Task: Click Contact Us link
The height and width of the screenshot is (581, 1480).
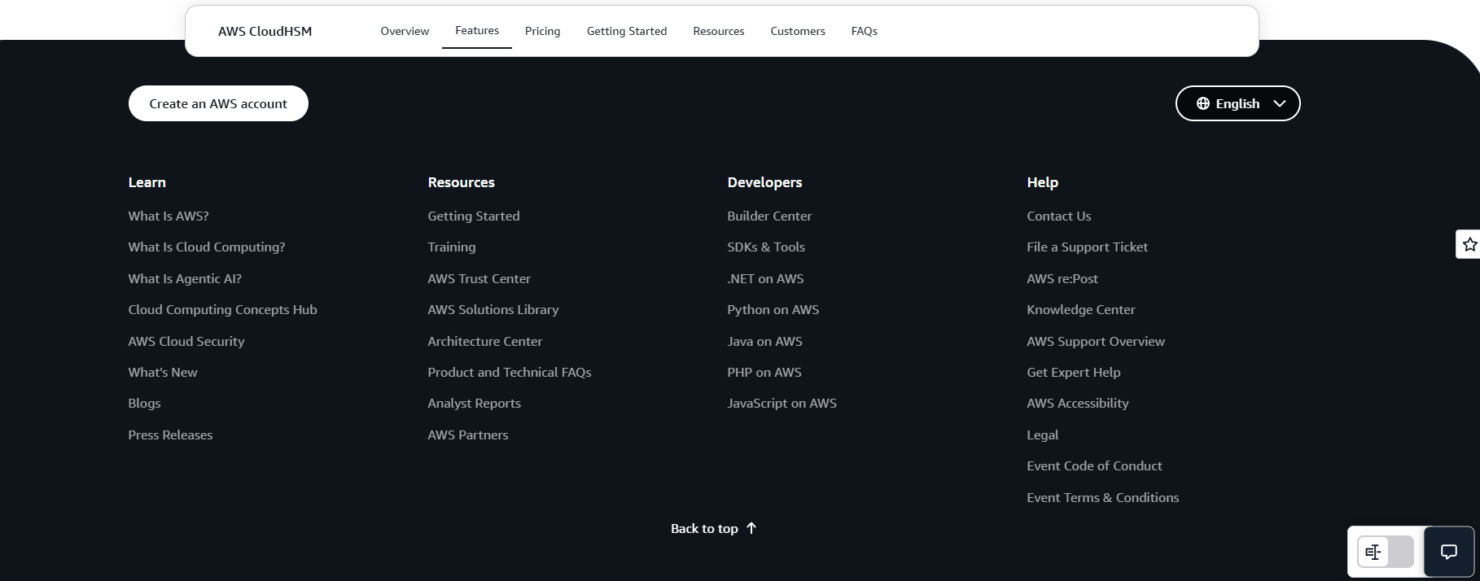Action: tap(1059, 216)
